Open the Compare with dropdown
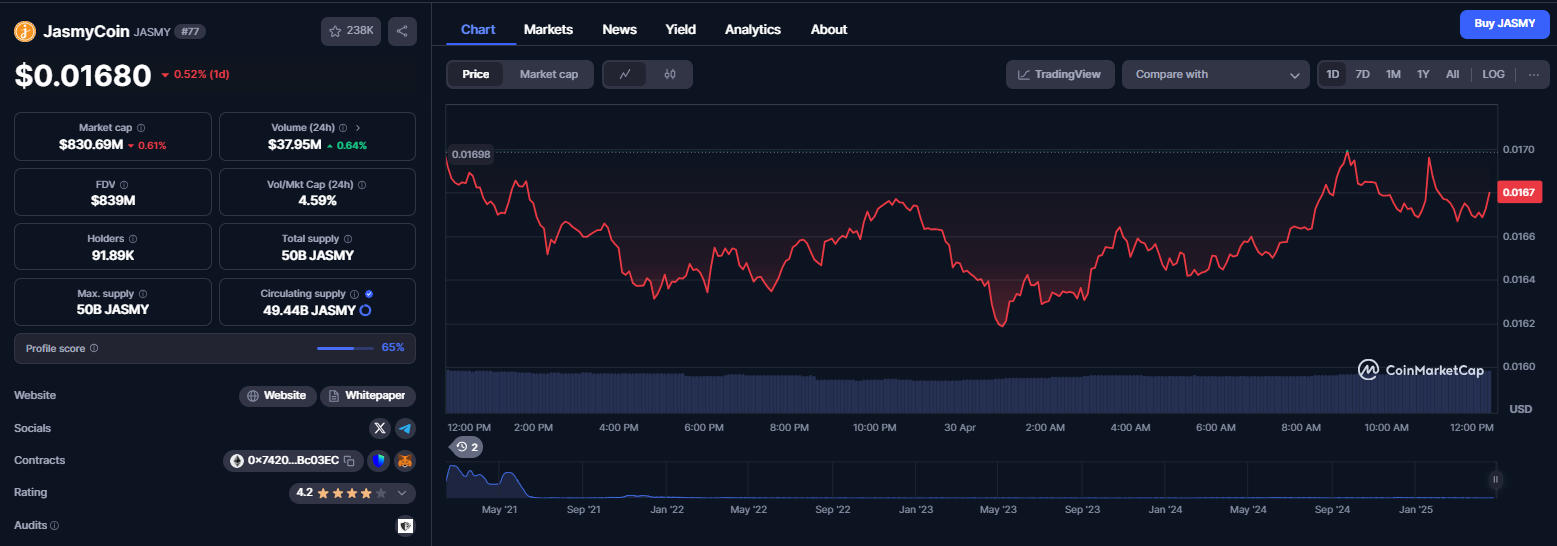Screen dimensions: 1557x546 (x=1216, y=74)
